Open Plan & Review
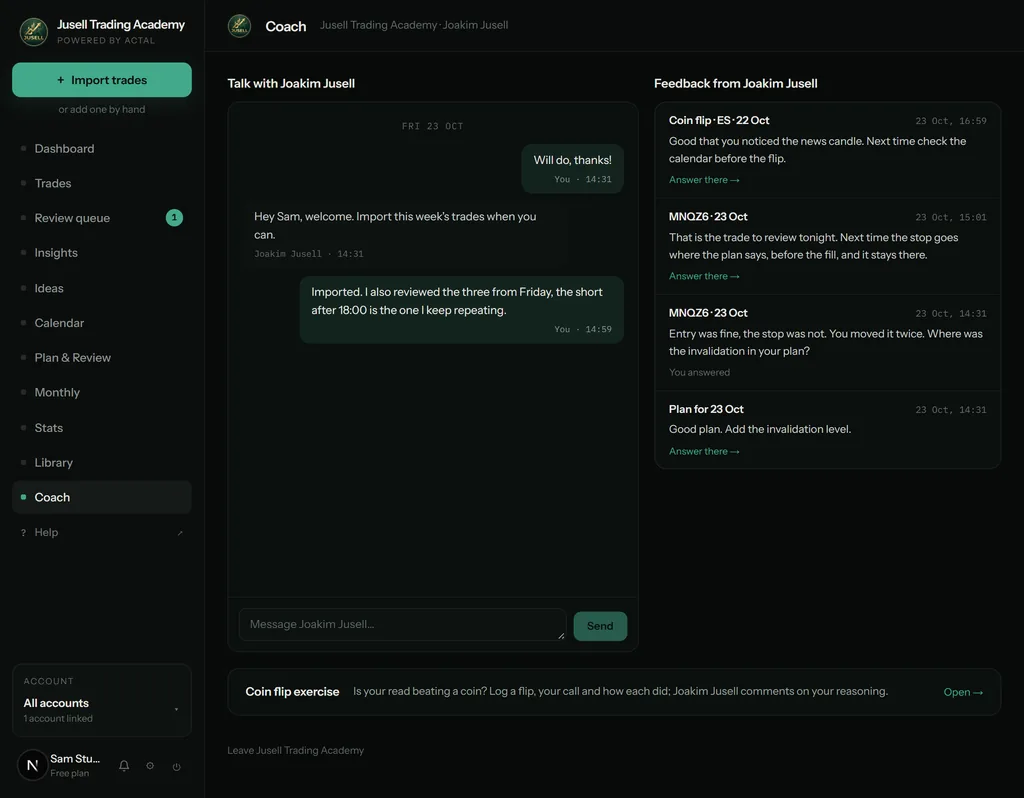 pos(102,358)
